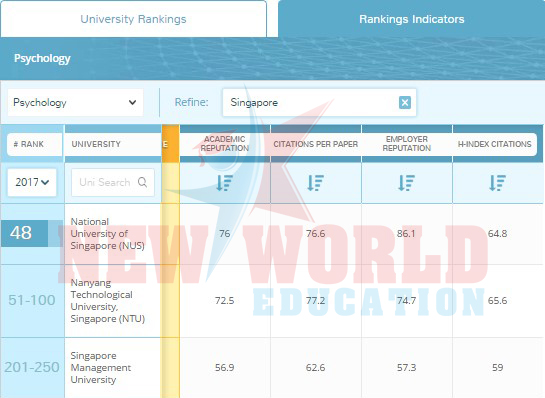Click the Psychology banner heading

(42, 58)
